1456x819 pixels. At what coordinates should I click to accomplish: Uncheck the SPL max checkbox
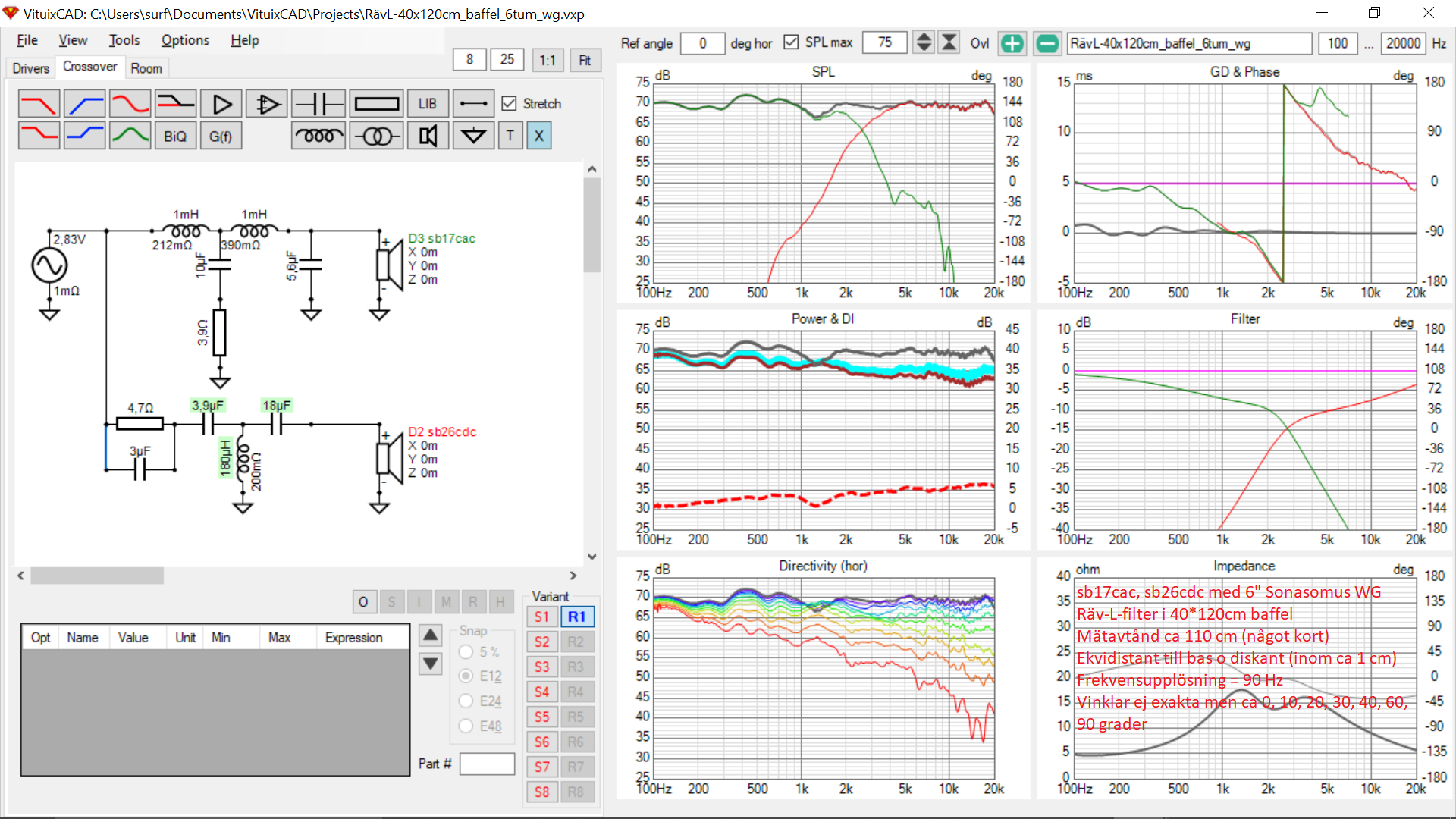pyautogui.click(x=791, y=42)
